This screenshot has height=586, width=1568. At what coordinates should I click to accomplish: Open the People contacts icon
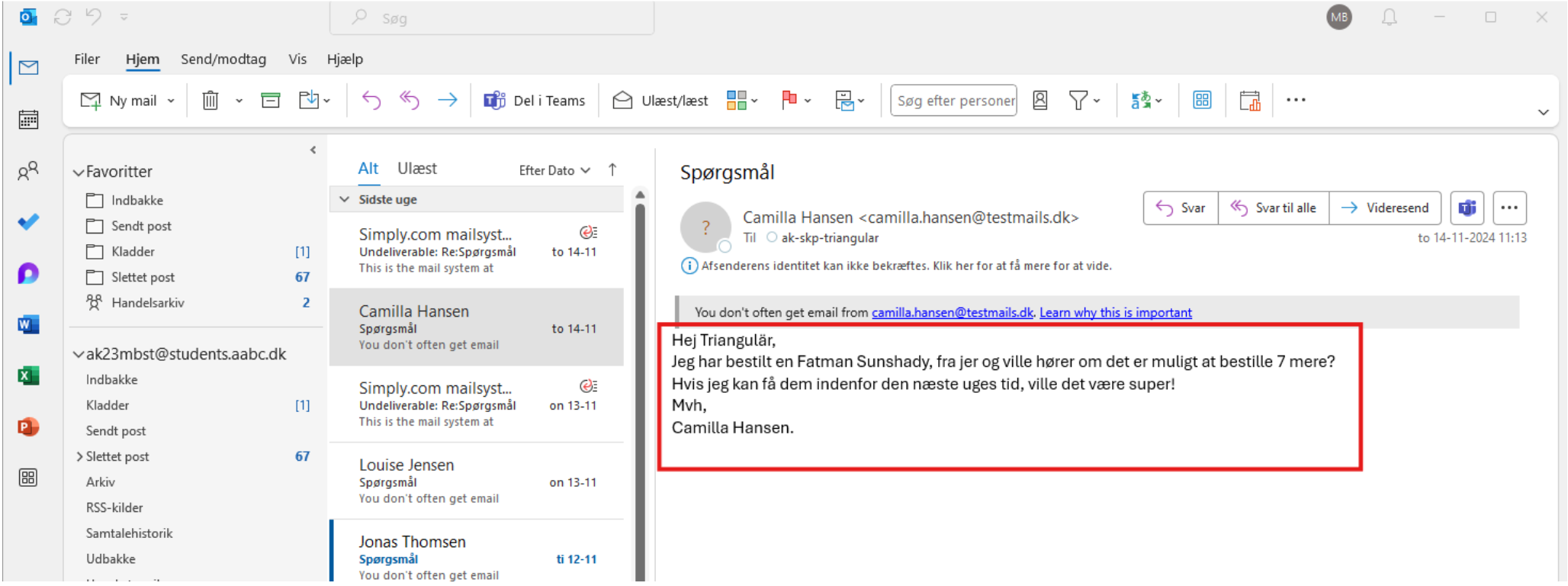coord(28,171)
